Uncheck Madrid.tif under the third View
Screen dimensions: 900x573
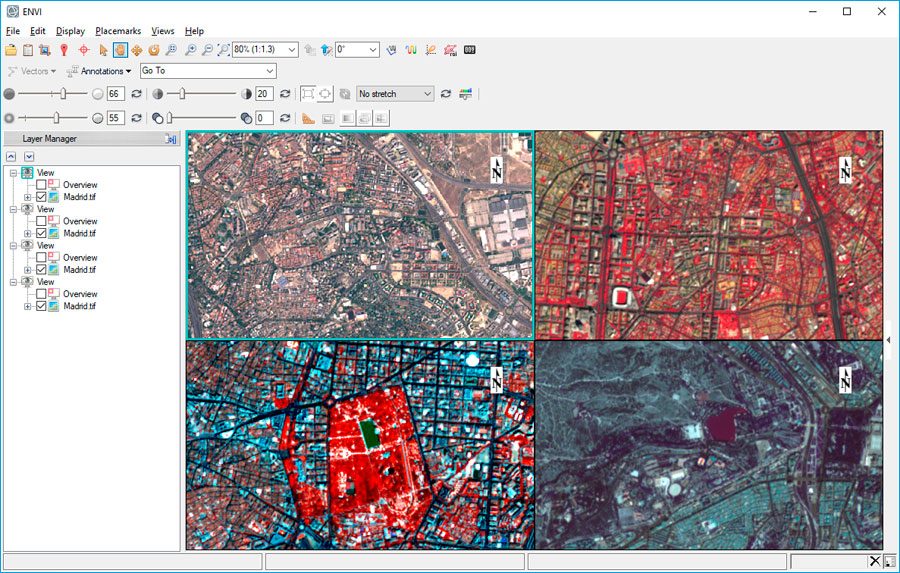[x=41, y=269]
